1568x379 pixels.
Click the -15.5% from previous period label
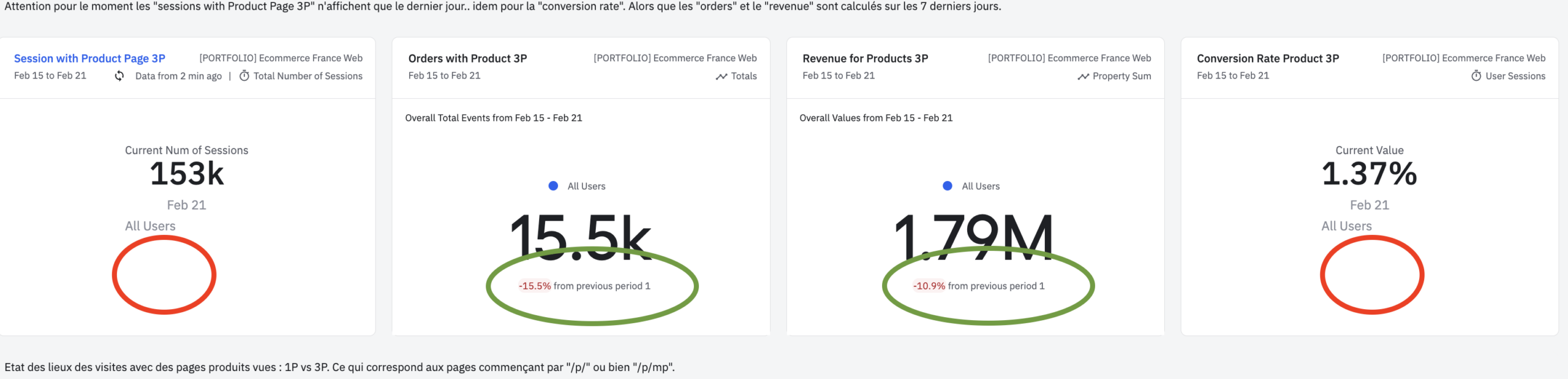[584, 286]
